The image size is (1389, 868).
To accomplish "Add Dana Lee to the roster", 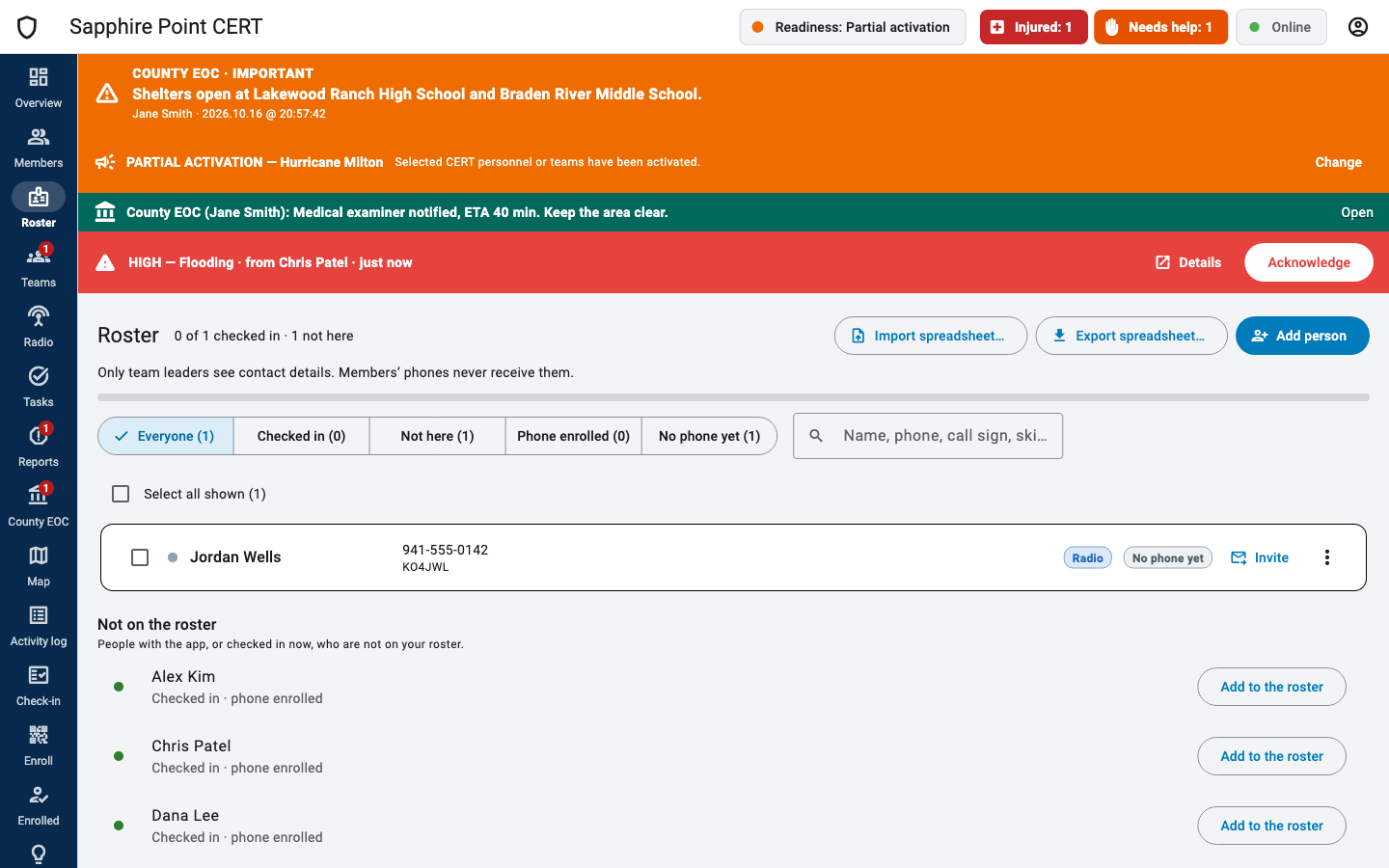I will tap(1271, 826).
